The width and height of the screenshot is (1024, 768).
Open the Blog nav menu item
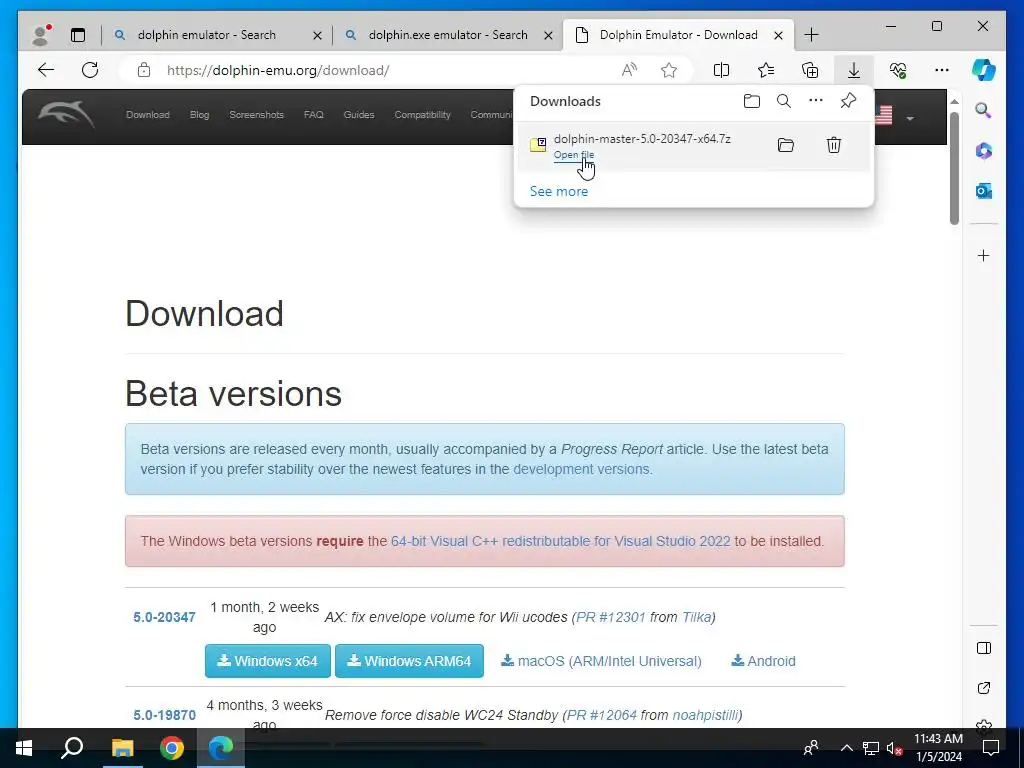[x=199, y=115]
